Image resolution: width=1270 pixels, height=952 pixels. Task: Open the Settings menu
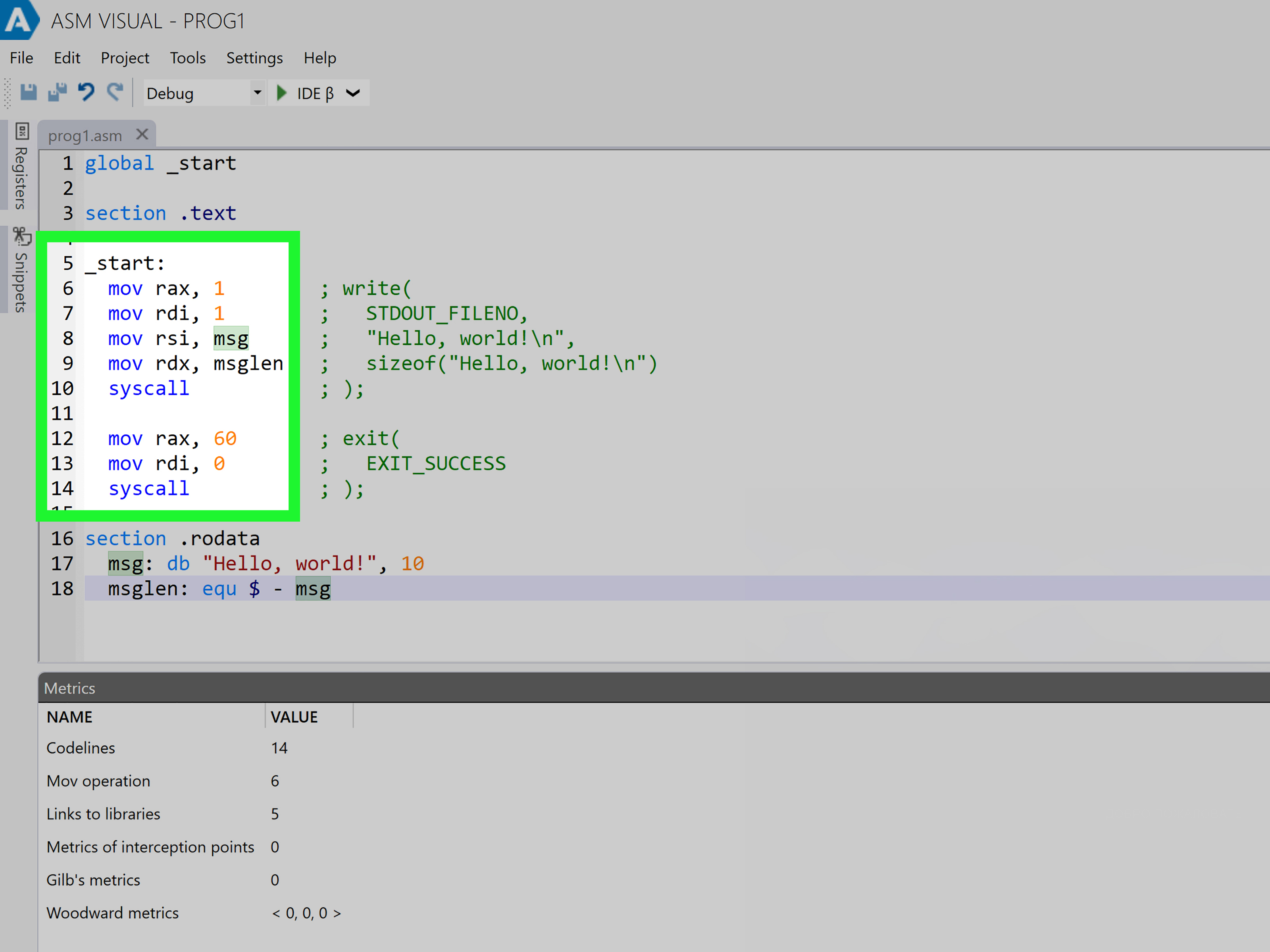[254, 58]
